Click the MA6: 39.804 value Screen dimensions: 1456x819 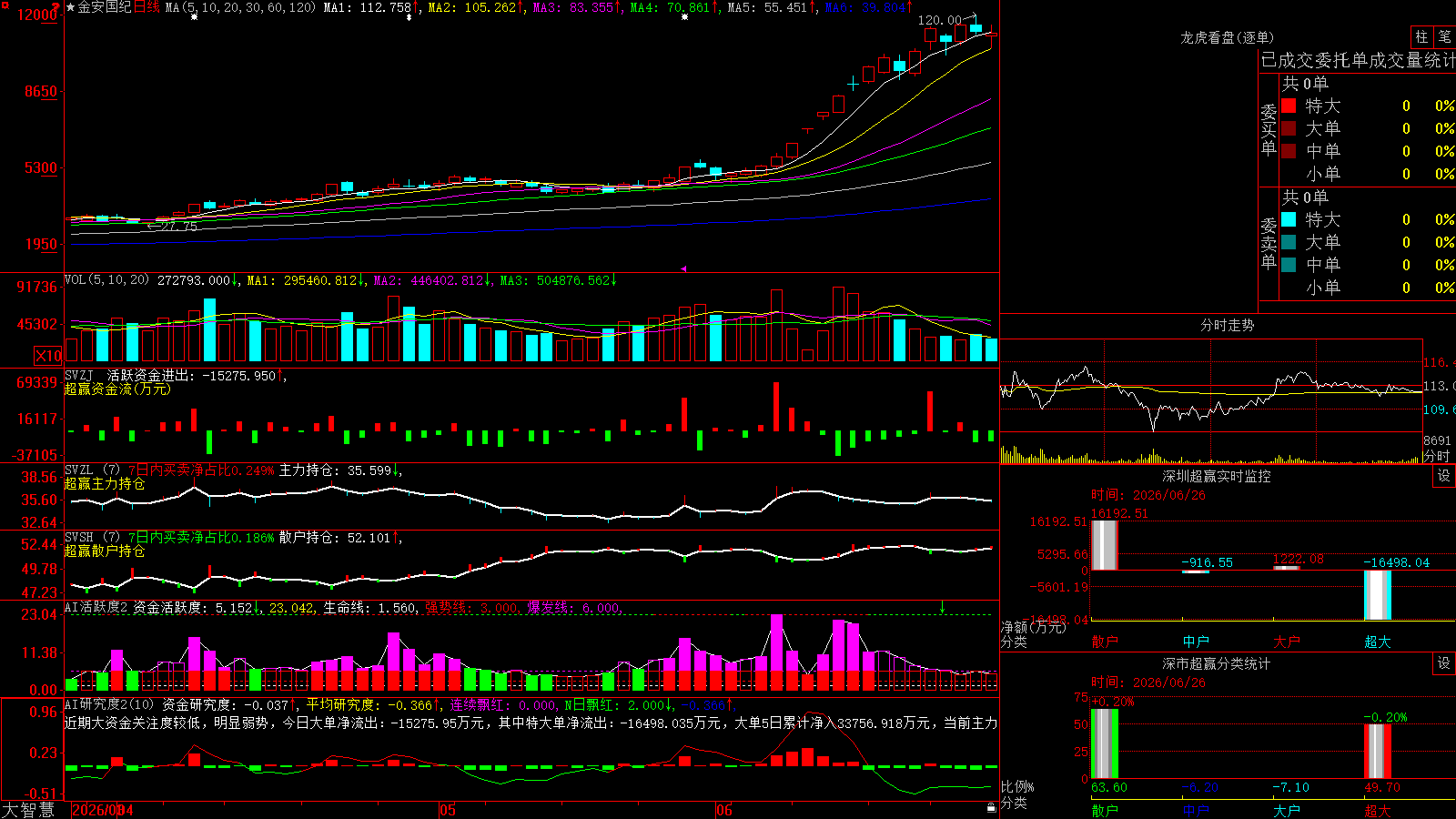(865, 7)
